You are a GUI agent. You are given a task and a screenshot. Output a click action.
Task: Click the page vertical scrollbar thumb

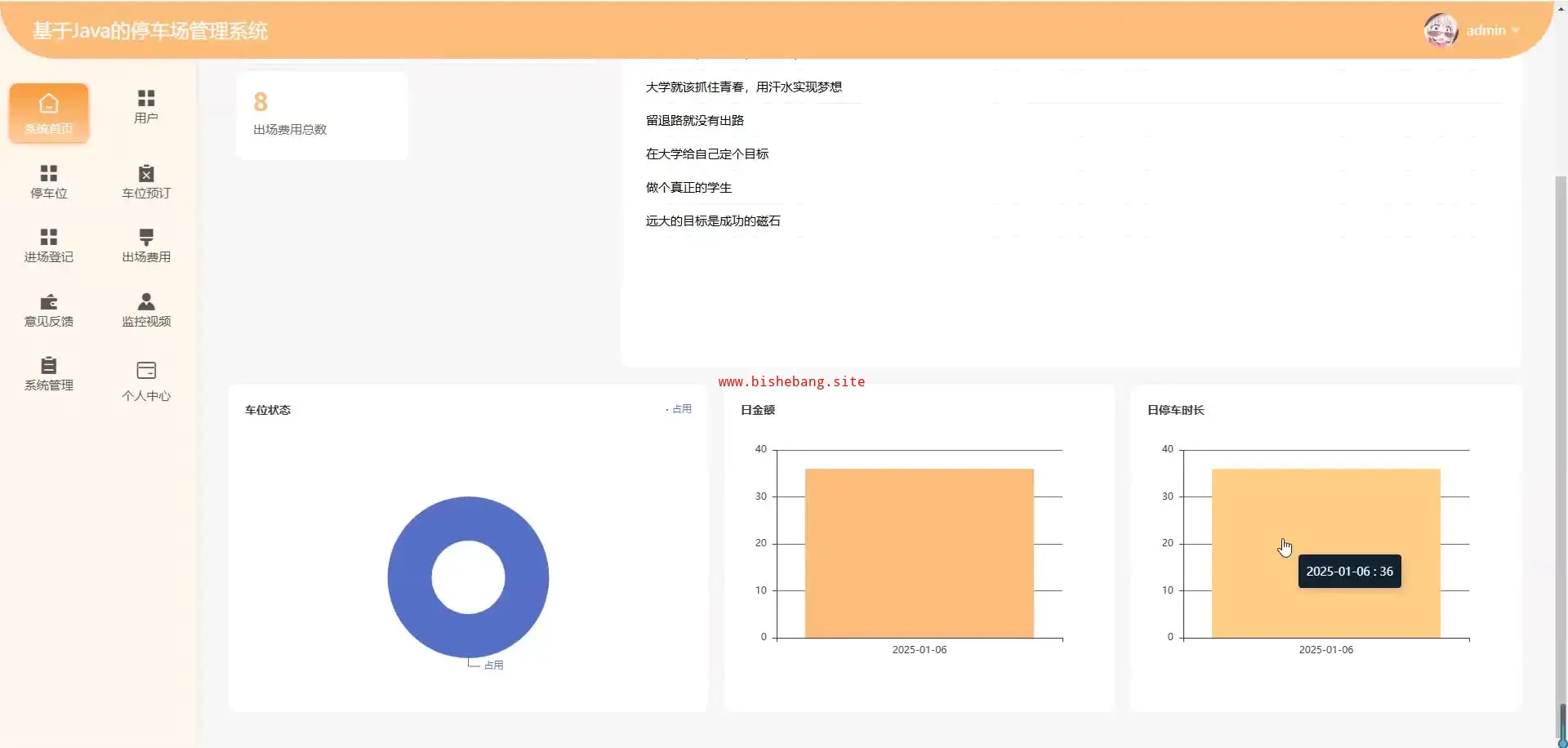point(1561,457)
